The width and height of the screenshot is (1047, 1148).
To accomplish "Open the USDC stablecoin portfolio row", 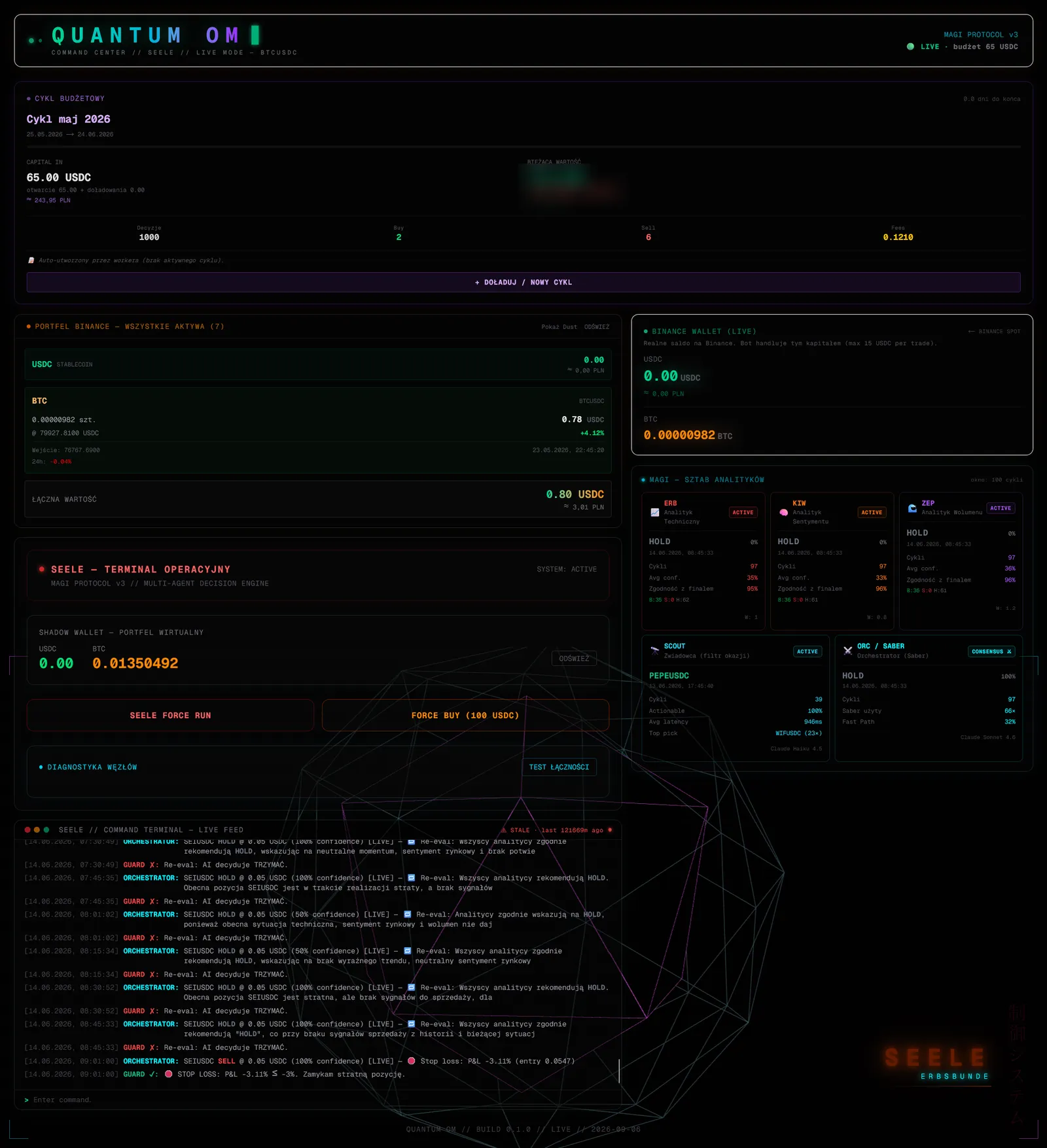I will tap(318, 364).
